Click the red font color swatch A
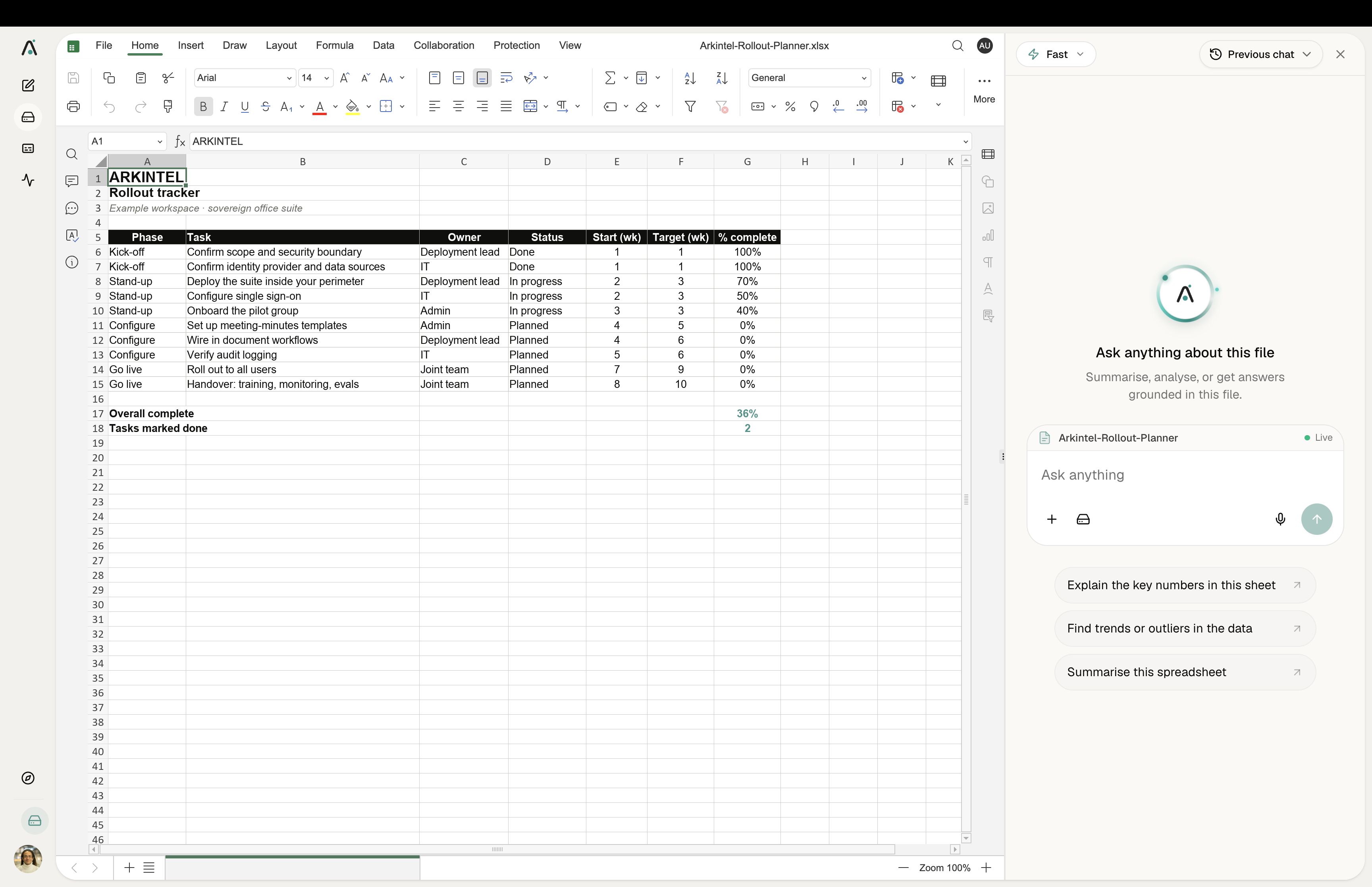 click(320, 106)
